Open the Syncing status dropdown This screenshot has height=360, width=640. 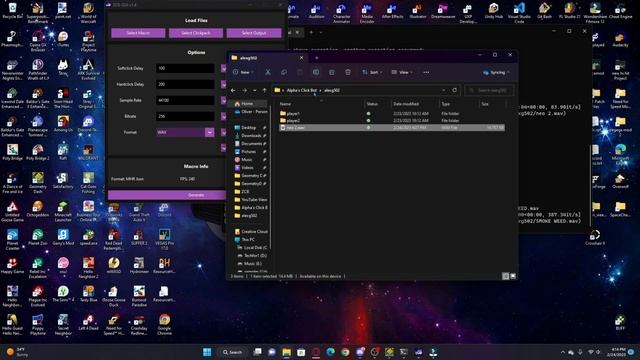pos(496,72)
